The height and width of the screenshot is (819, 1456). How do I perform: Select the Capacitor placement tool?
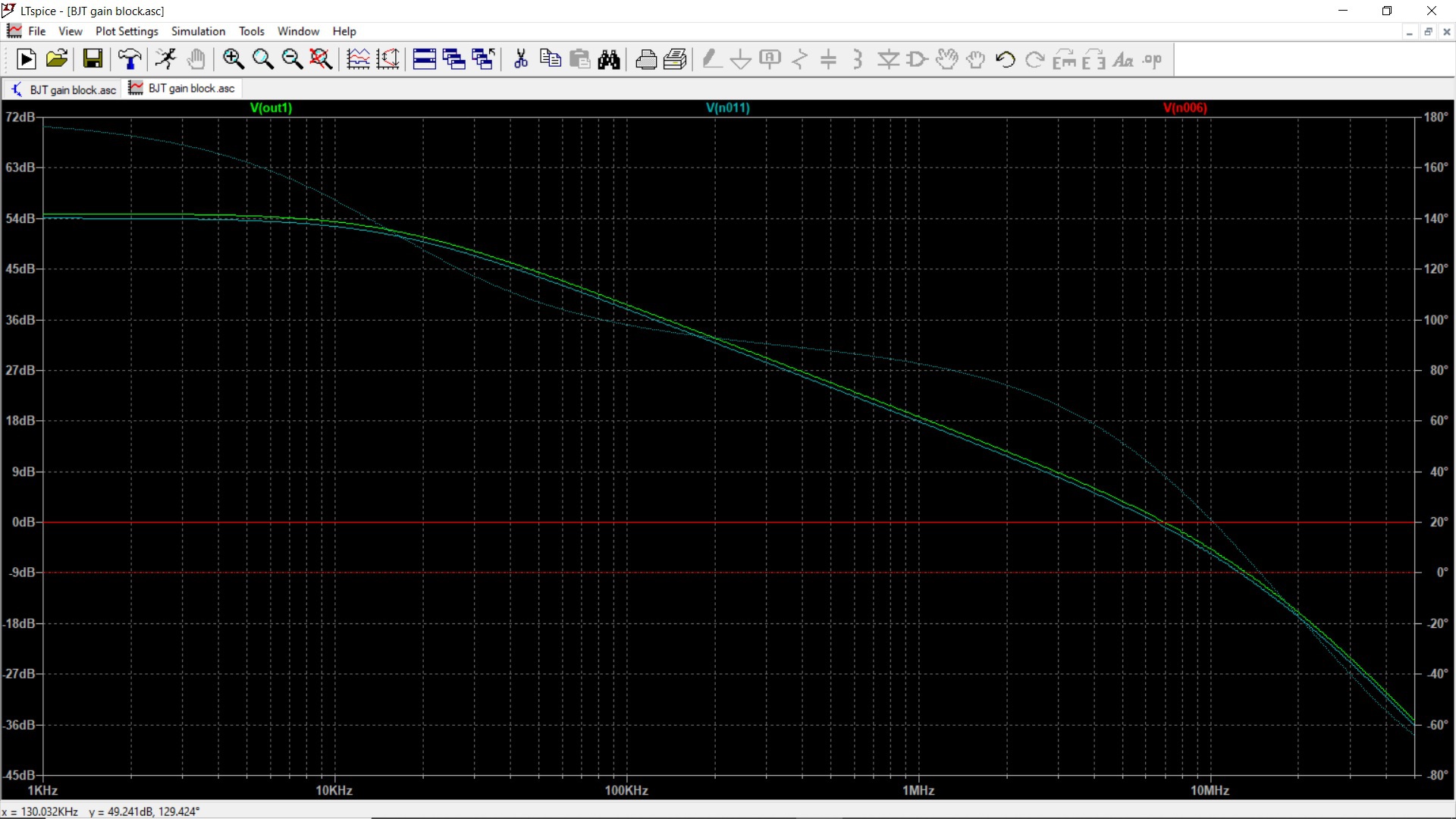(x=829, y=59)
